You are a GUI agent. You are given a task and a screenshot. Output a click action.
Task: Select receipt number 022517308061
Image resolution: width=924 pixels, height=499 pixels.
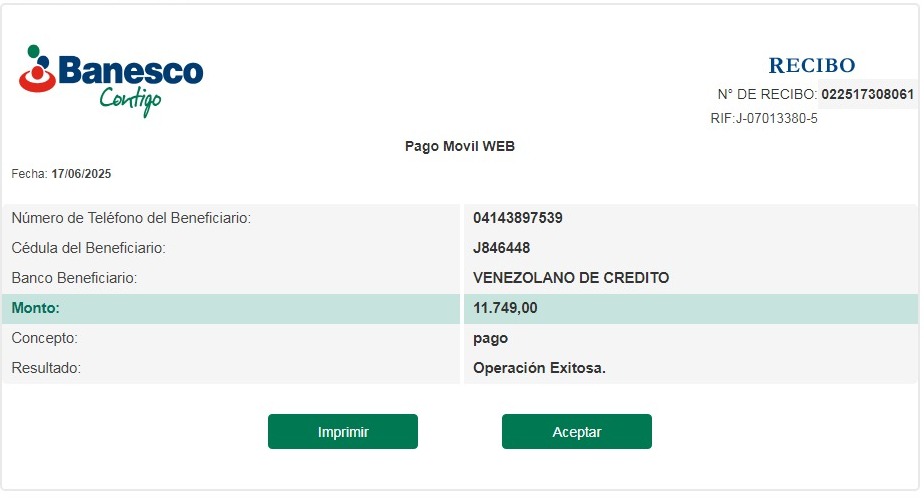867,94
